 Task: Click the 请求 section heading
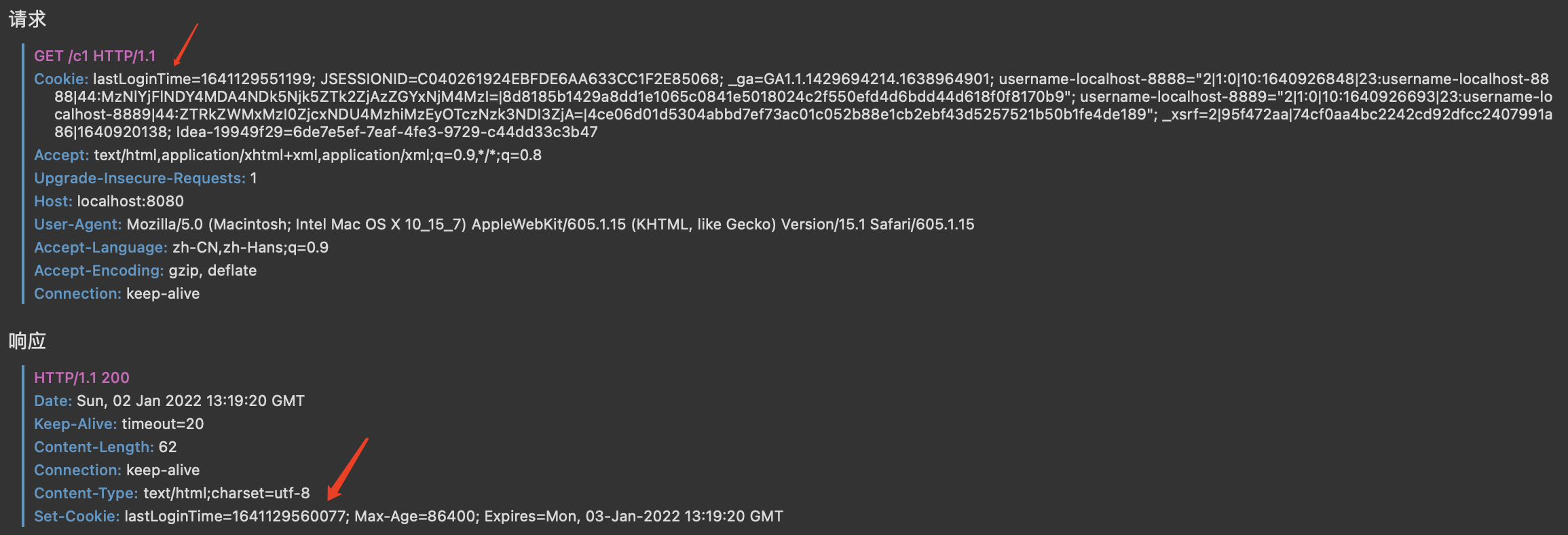pyautogui.click(x=27, y=19)
